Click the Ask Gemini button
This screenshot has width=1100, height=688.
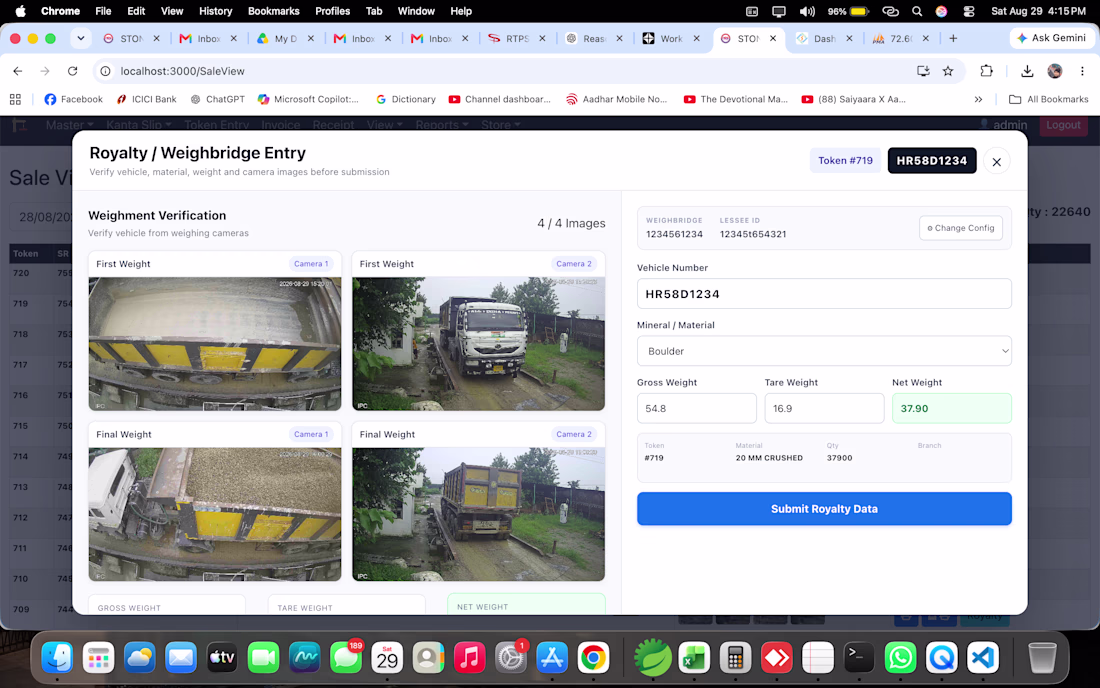click(x=1051, y=38)
